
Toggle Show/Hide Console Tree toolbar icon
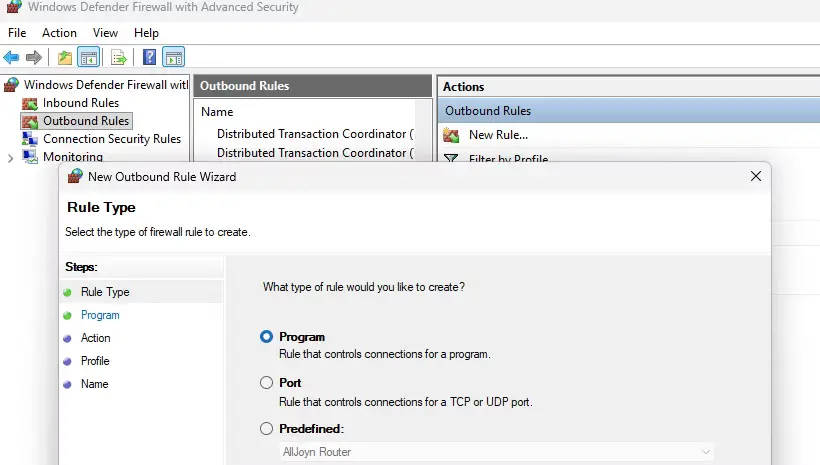(88, 57)
